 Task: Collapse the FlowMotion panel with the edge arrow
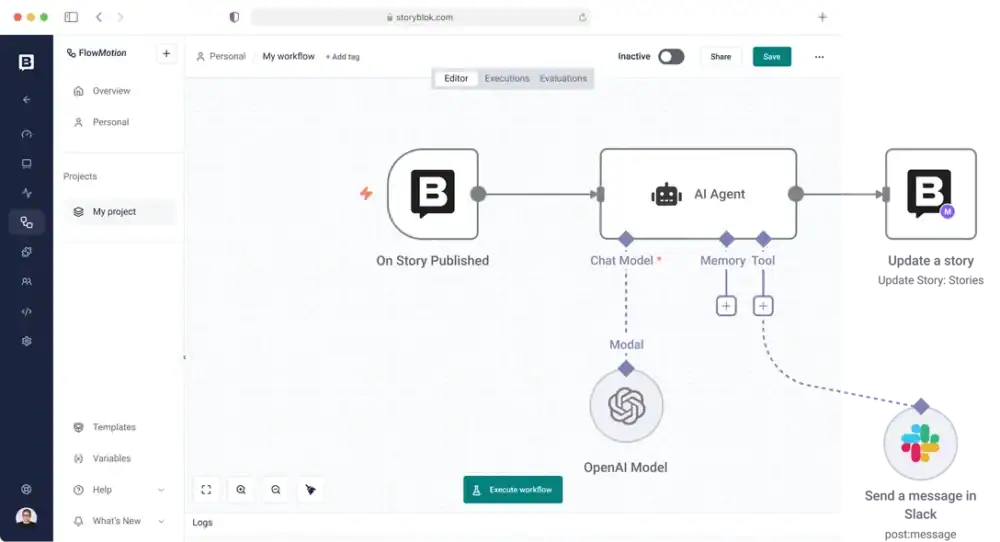point(184,357)
